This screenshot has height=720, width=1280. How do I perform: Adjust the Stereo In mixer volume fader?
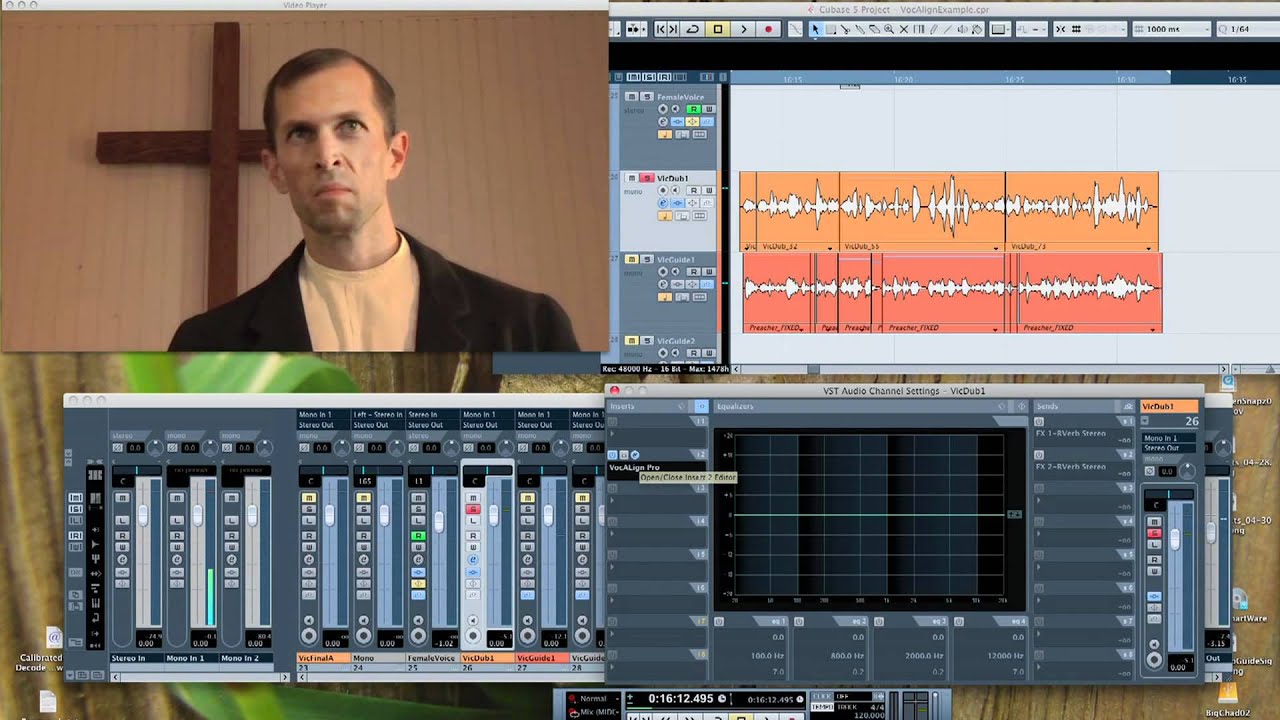click(x=143, y=515)
